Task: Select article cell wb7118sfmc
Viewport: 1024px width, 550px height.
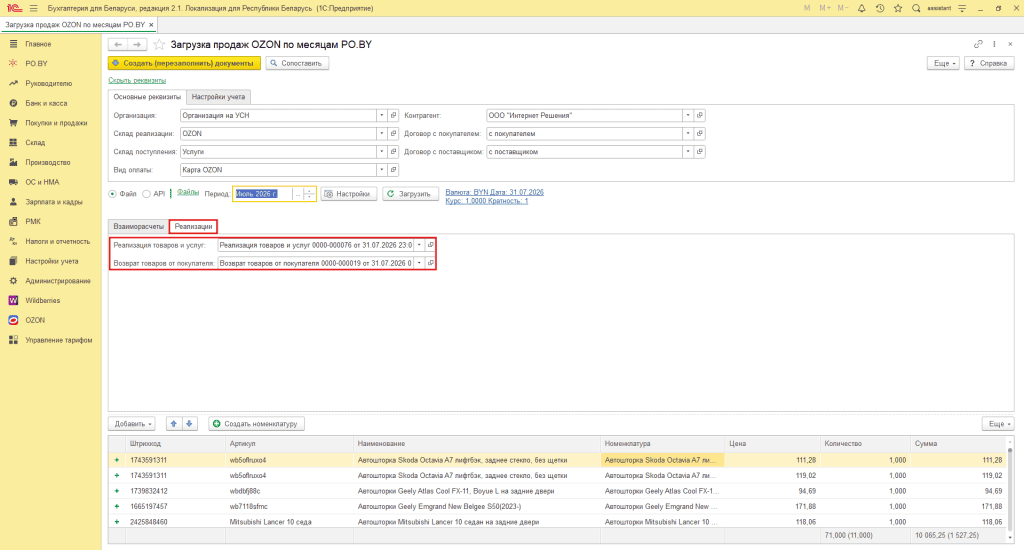Action: point(249,507)
